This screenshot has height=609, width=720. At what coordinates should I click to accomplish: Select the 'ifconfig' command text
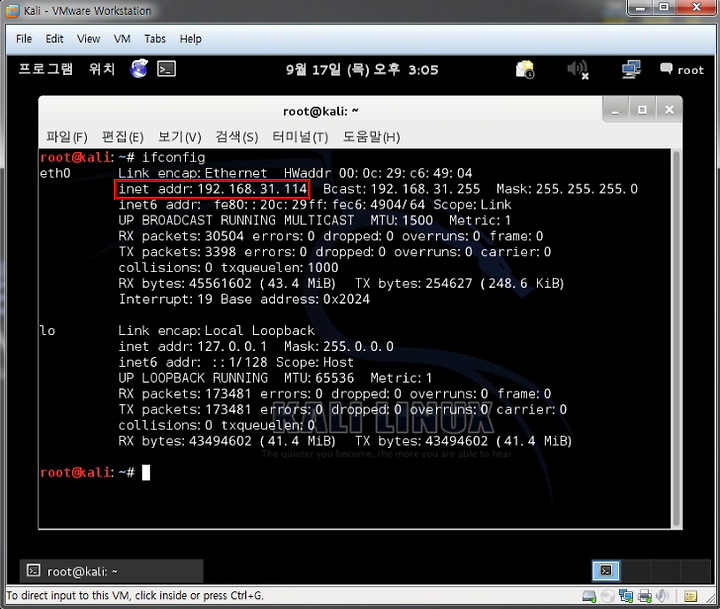coord(174,158)
